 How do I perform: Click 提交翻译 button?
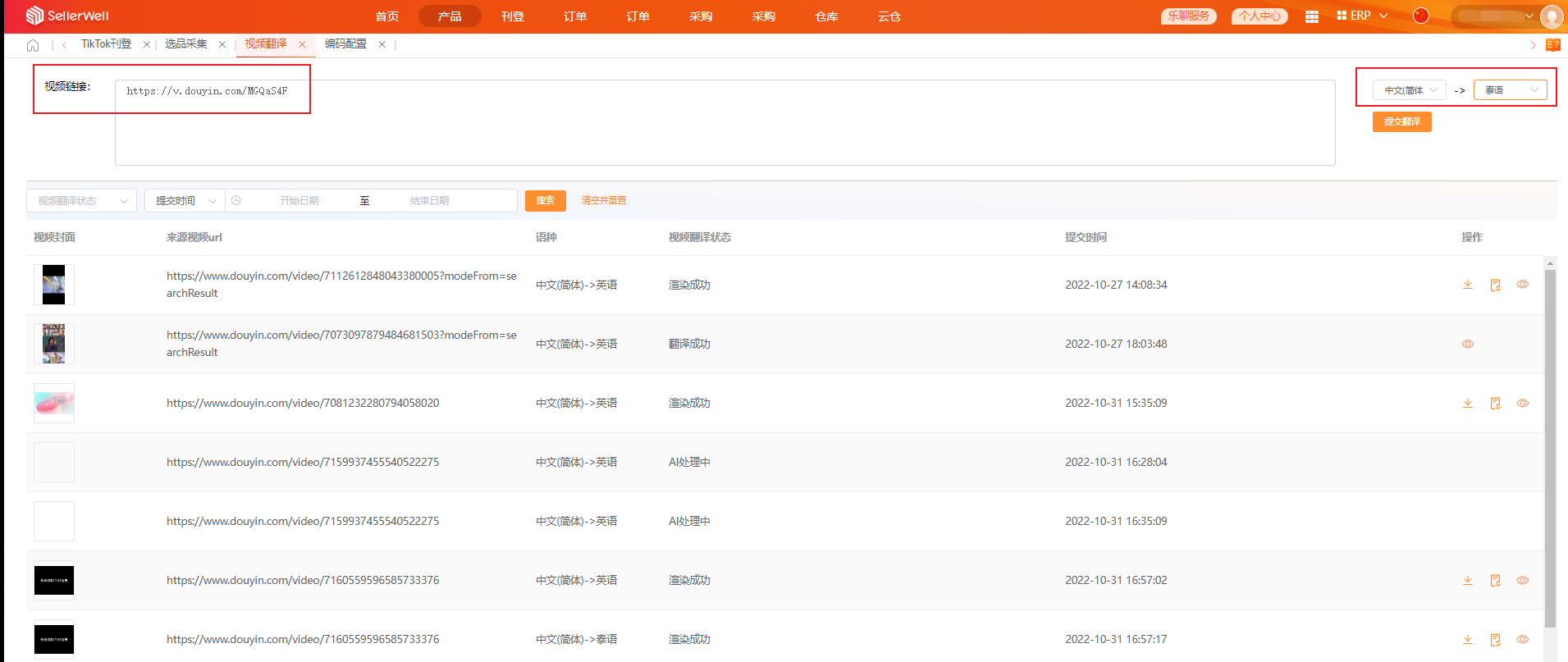point(1402,121)
